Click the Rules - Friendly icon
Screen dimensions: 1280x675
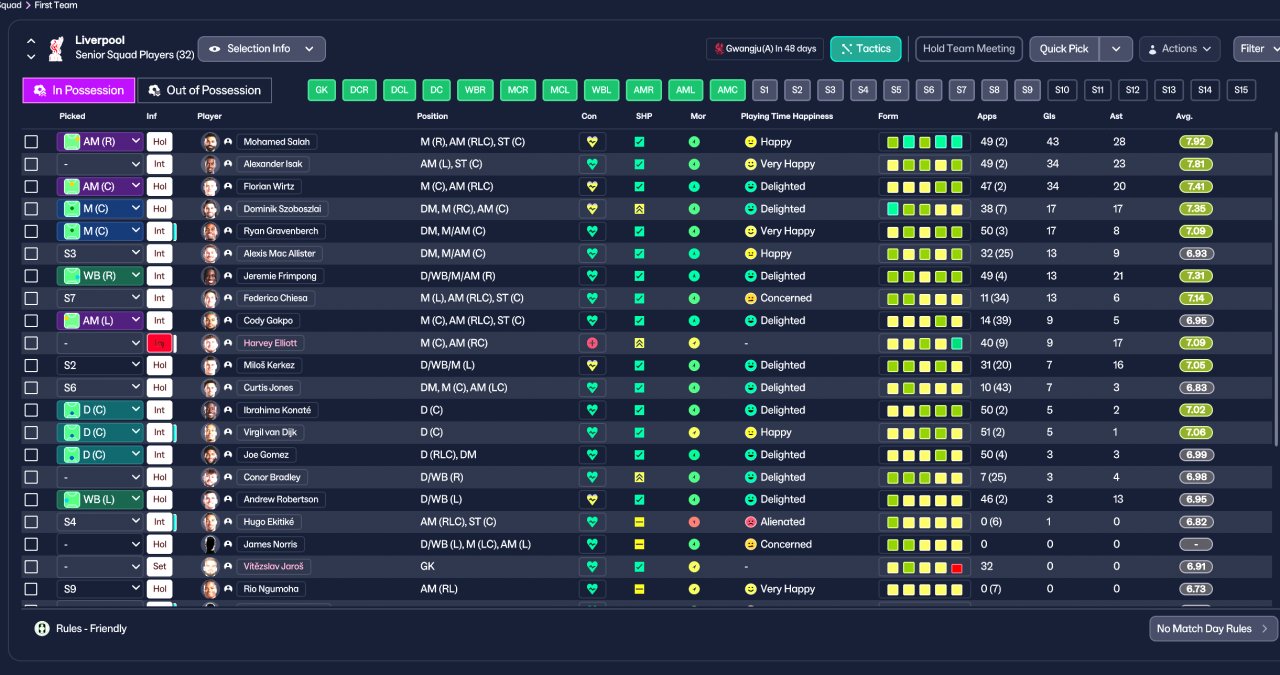[x=42, y=629]
